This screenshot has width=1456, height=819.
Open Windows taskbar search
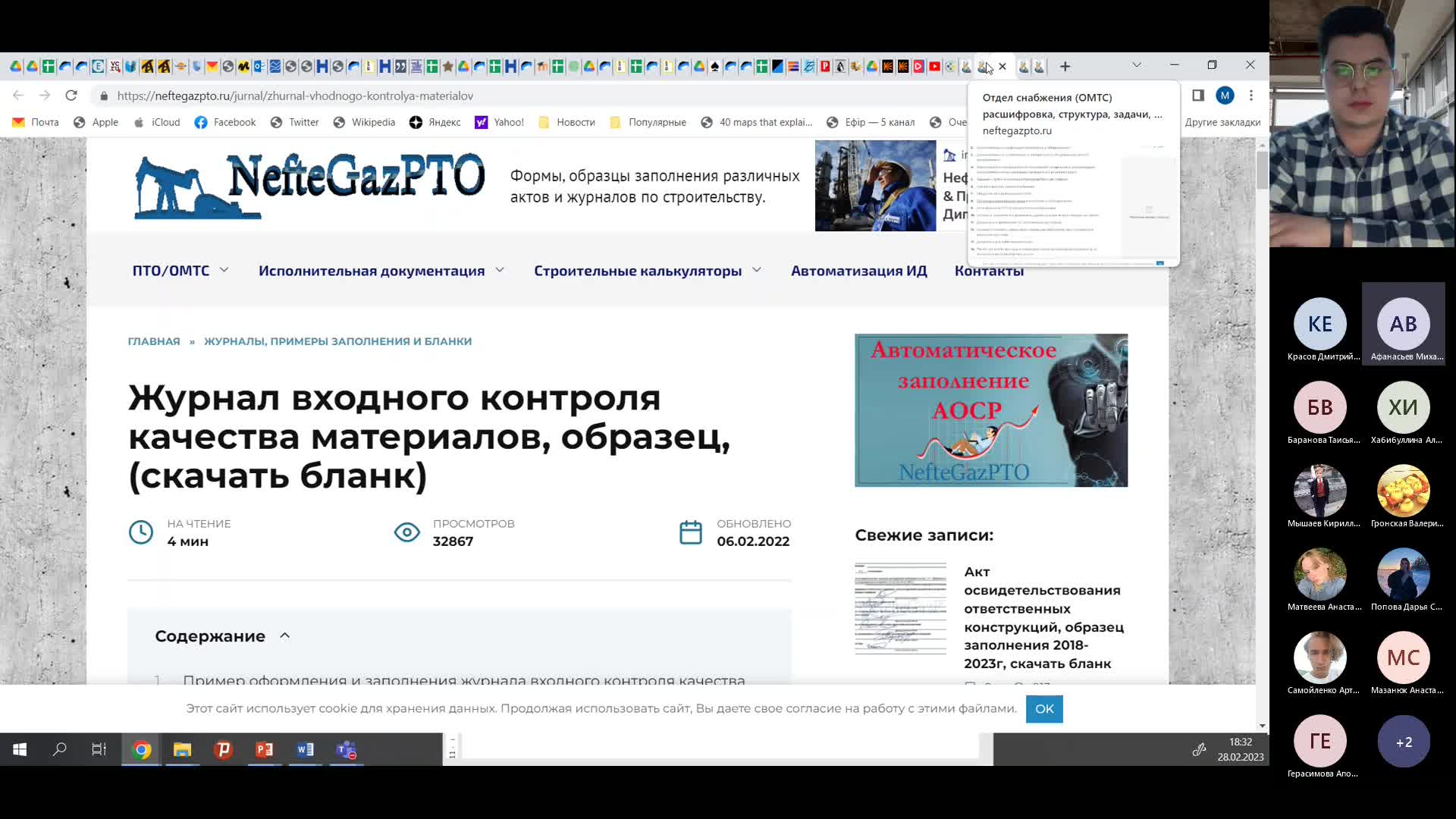coord(59,750)
